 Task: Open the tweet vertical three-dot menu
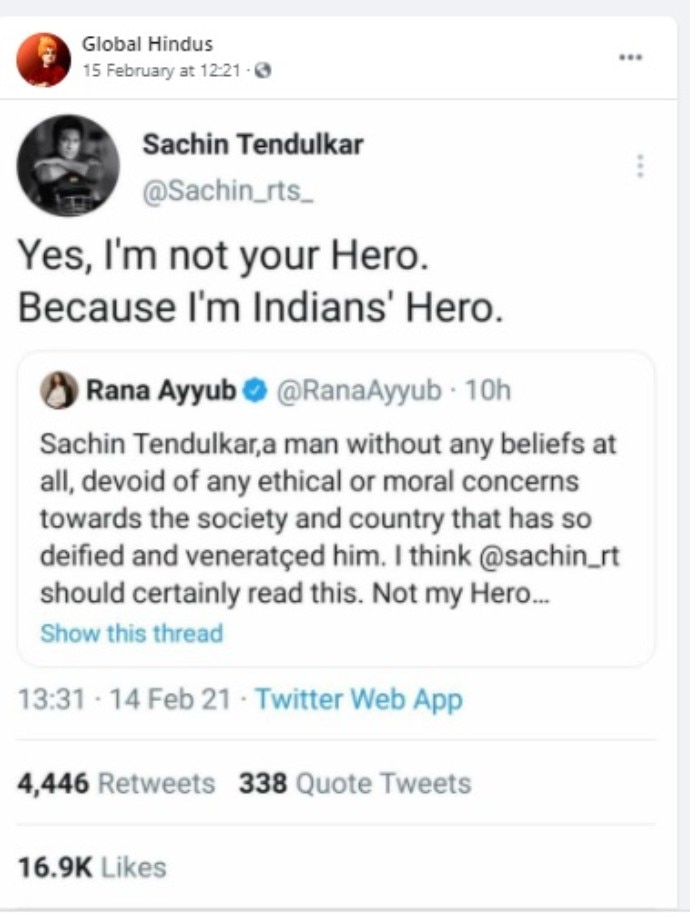pyautogui.click(x=640, y=166)
